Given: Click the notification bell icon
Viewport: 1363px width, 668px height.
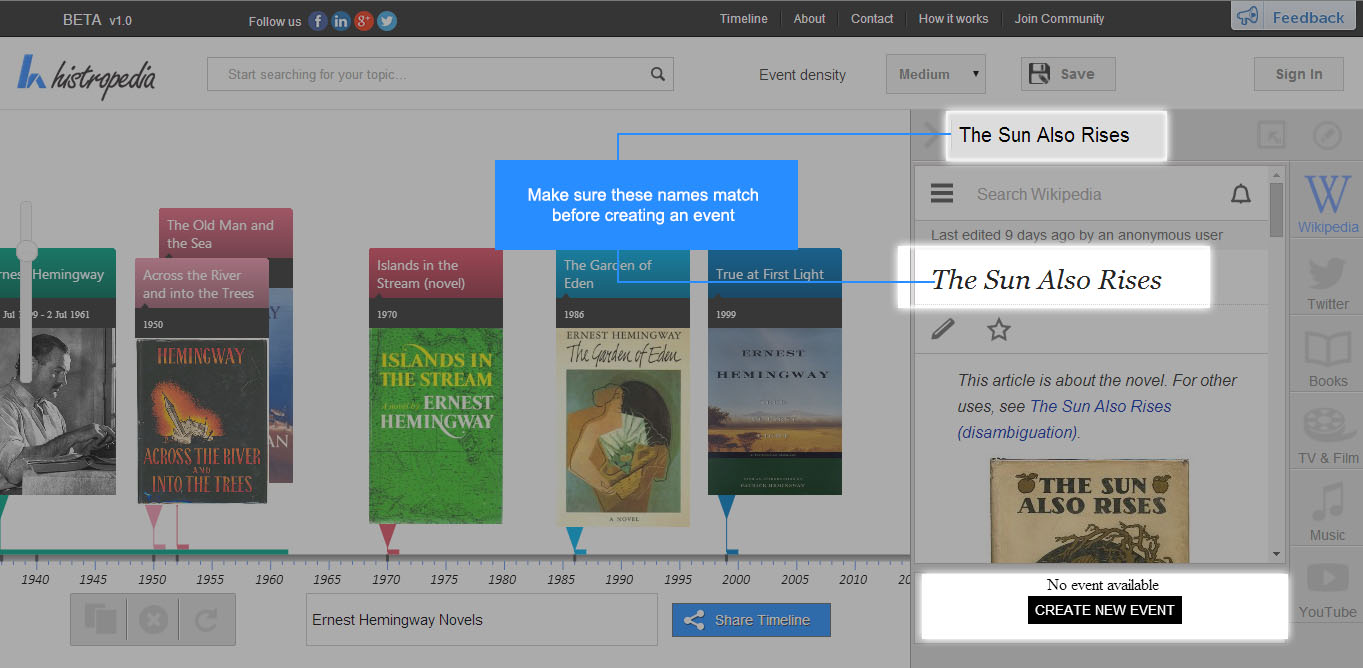Looking at the screenshot, I should click(1240, 194).
